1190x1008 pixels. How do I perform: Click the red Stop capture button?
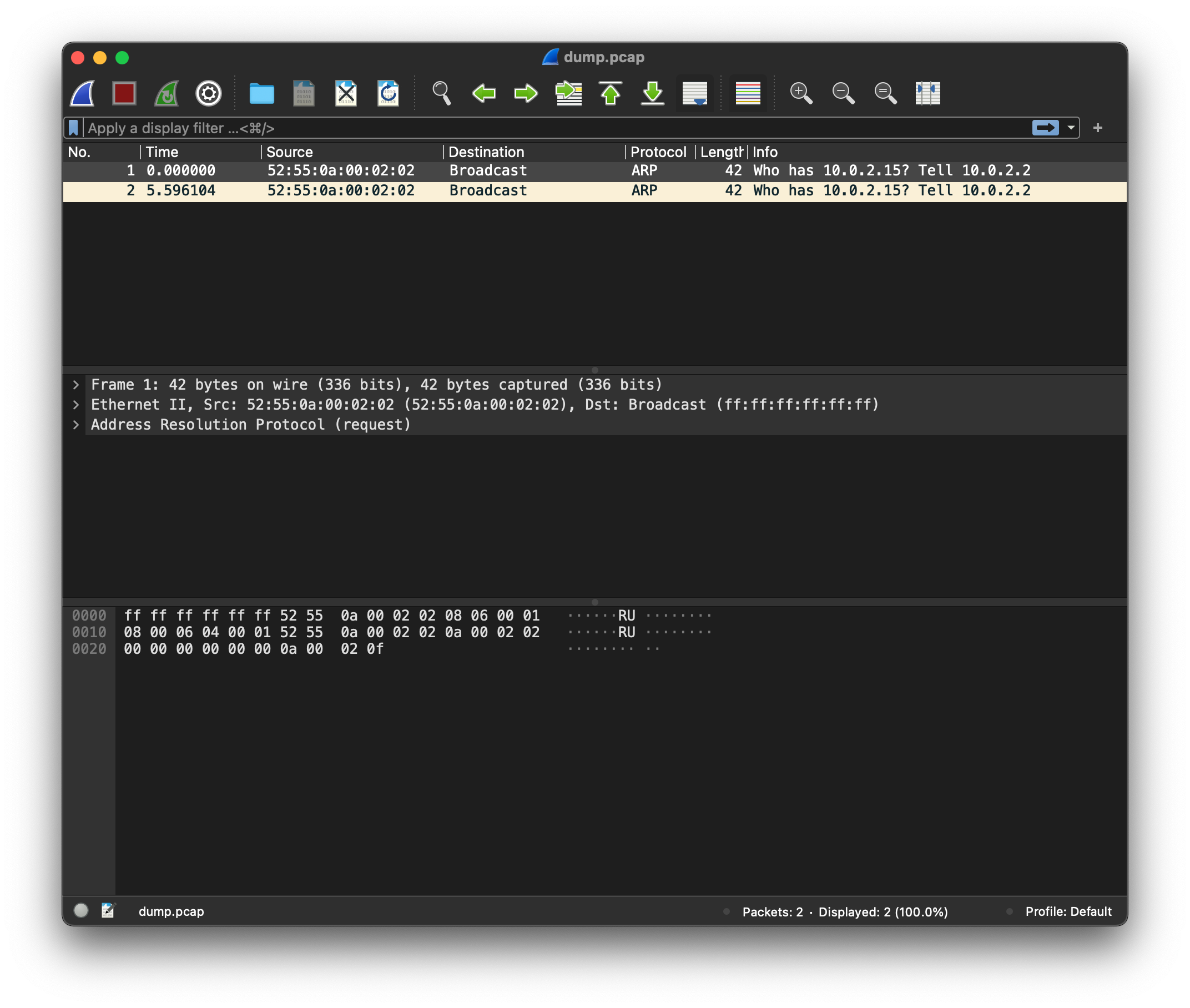pos(124,93)
